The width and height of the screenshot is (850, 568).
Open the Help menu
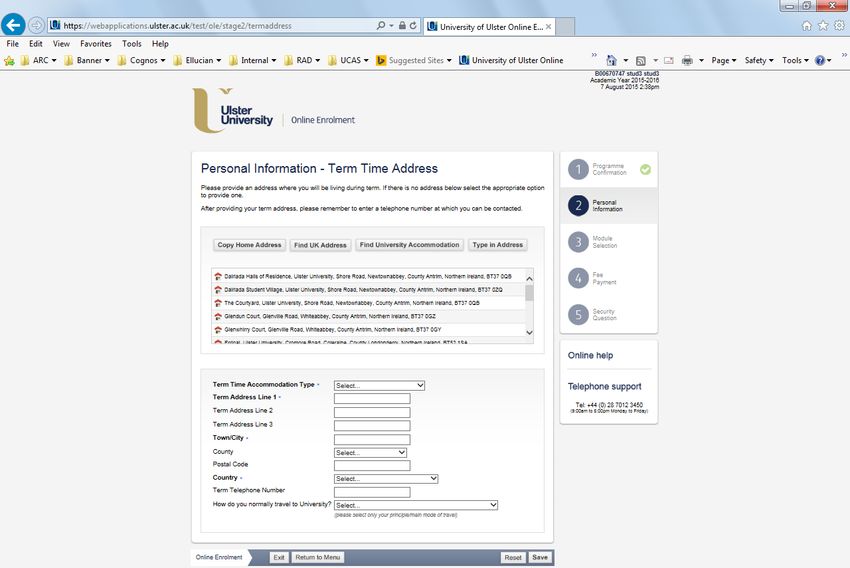[x=160, y=44]
